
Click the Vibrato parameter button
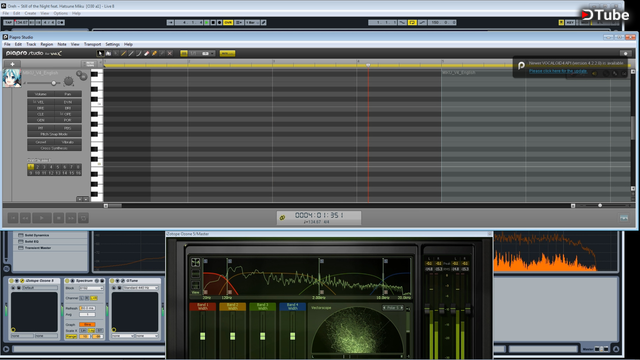68,142
